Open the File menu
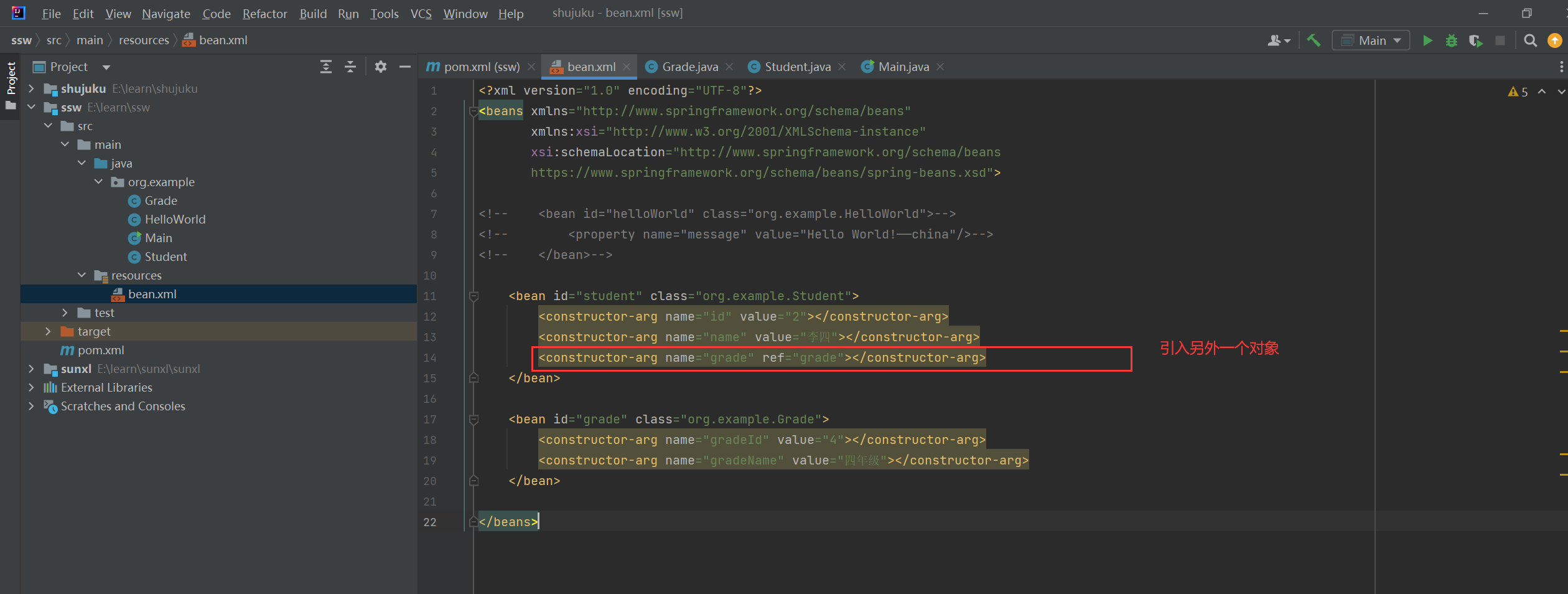1568x594 pixels. [x=51, y=14]
